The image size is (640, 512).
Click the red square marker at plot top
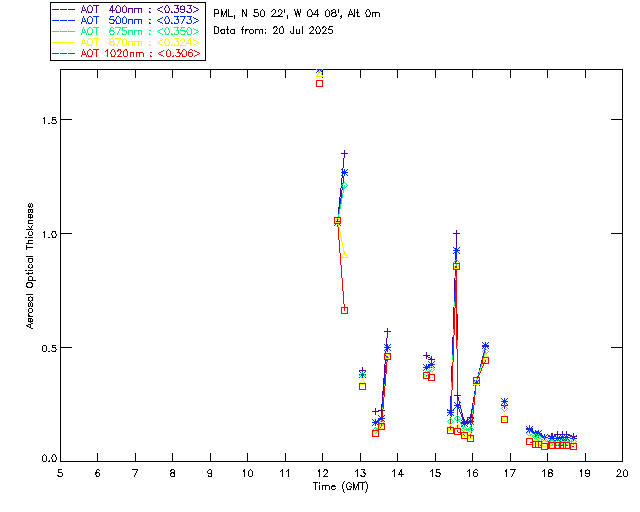[x=319, y=83]
